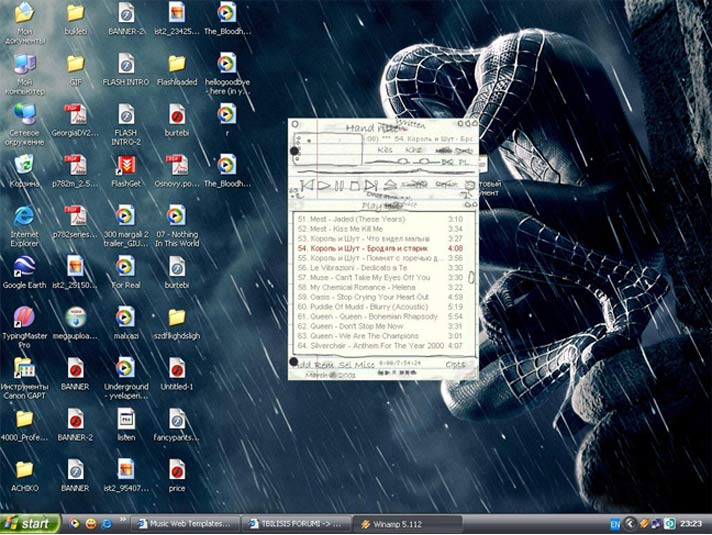Expand the Misc playlist menu
The image size is (712, 535).
click(363, 365)
